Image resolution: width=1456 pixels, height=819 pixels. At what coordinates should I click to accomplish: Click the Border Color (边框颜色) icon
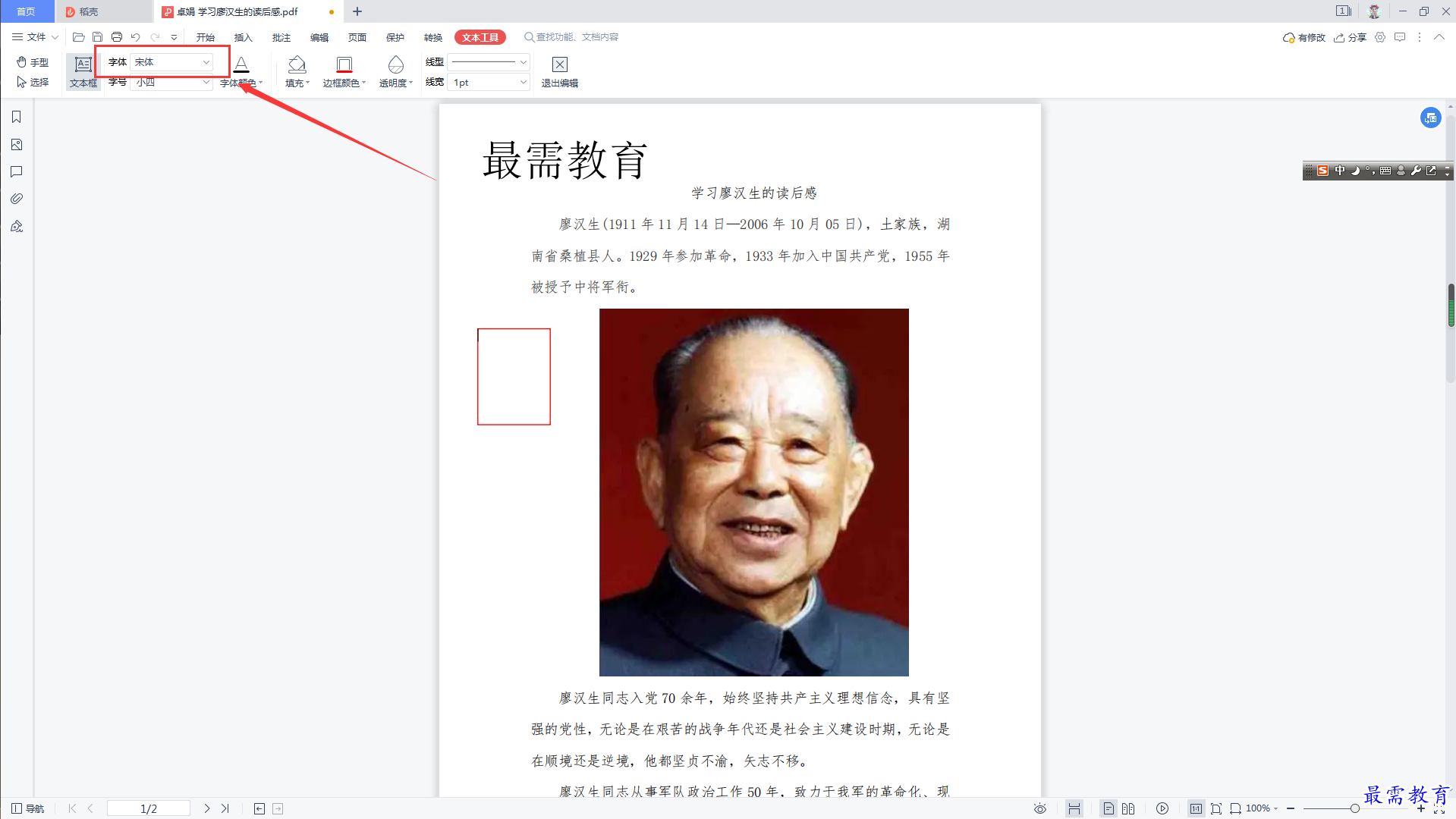344,64
